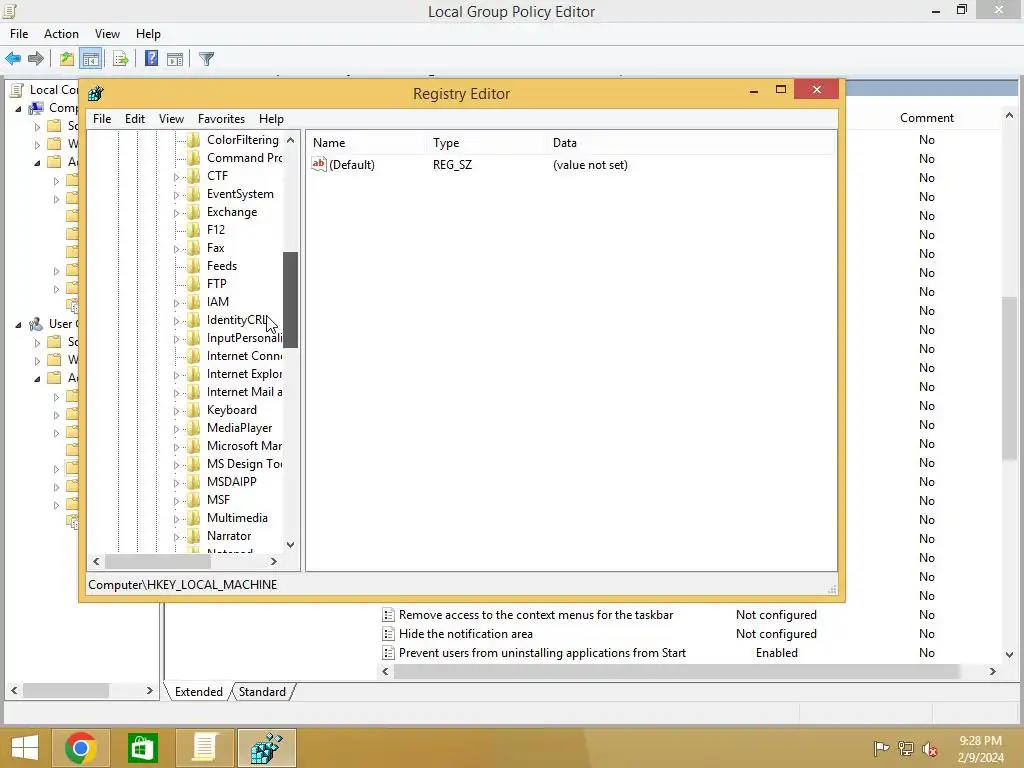Click the Remove access to context menus policy icon
Viewport: 1024px width, 768px height.
pos(388,615)
